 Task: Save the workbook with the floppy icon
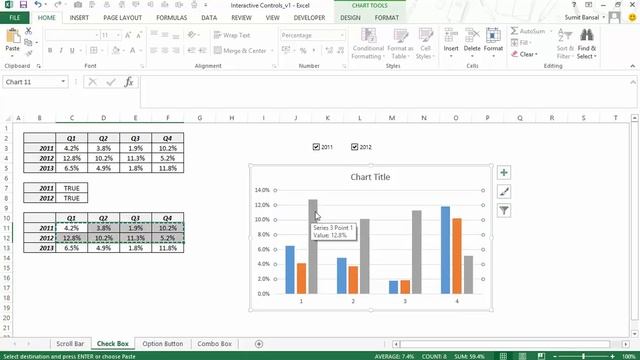click(23, 5)
